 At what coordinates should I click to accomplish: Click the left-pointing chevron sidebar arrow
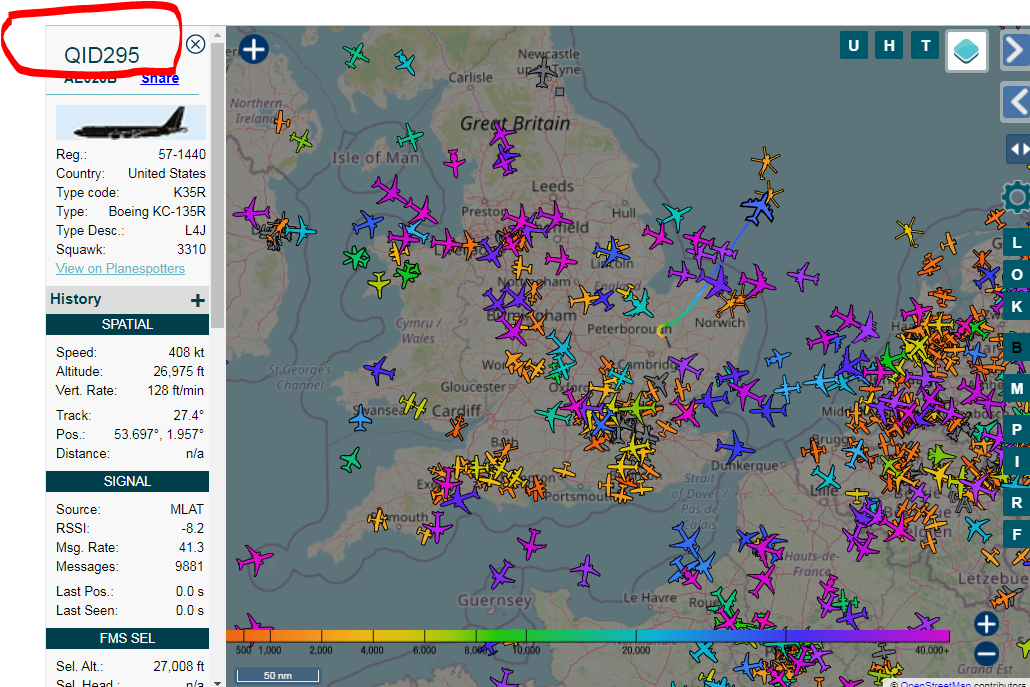point(1016,102)
